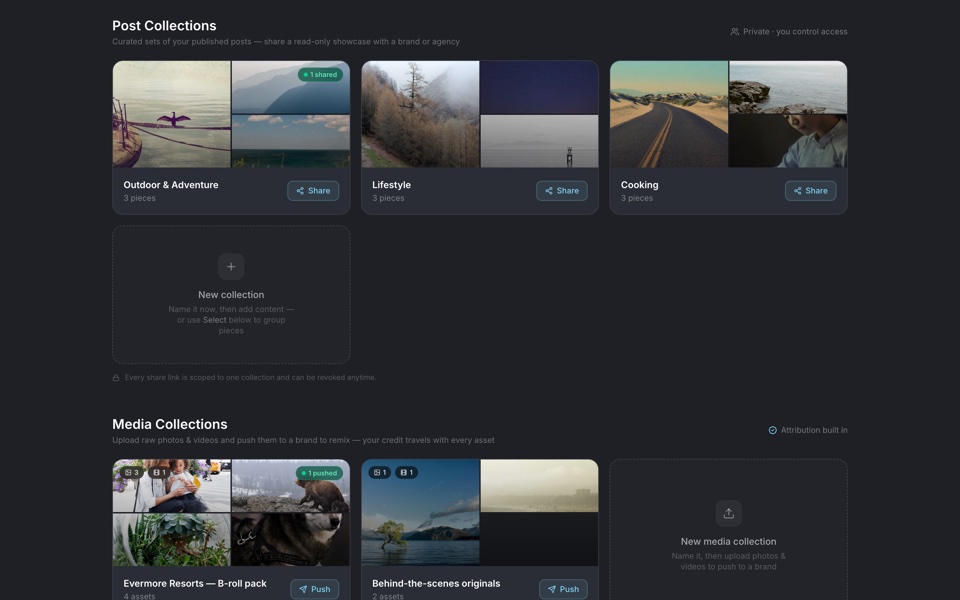The image size is (960, 600).
Task: Click the 'Media Collections' heading
Action: point(170,424)
